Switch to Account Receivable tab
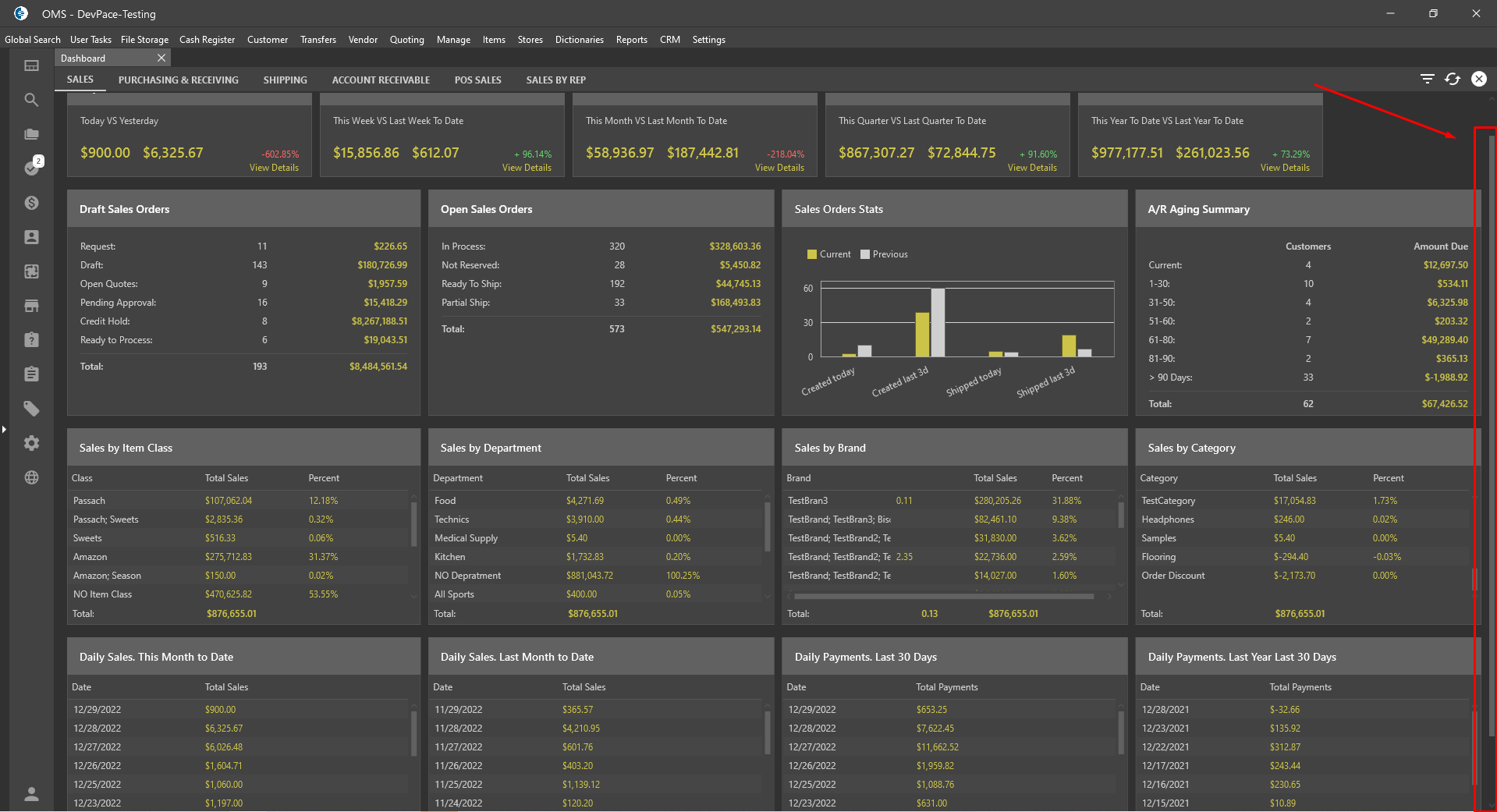 [x=381, y=80]
